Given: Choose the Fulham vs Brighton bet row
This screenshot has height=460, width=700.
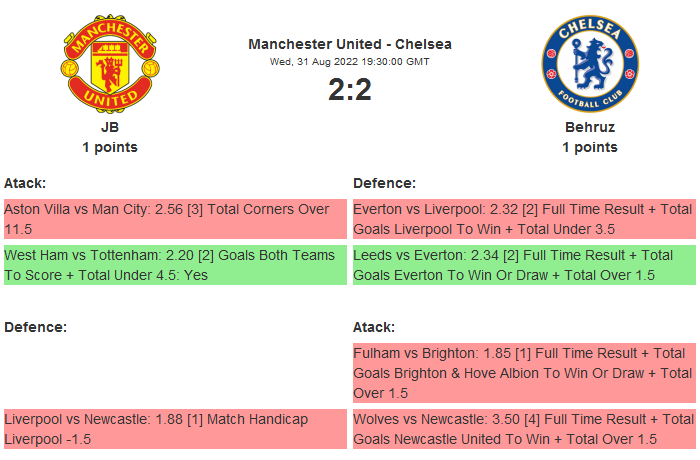Looking at the screenshot, I should click(x=524, y=373).
